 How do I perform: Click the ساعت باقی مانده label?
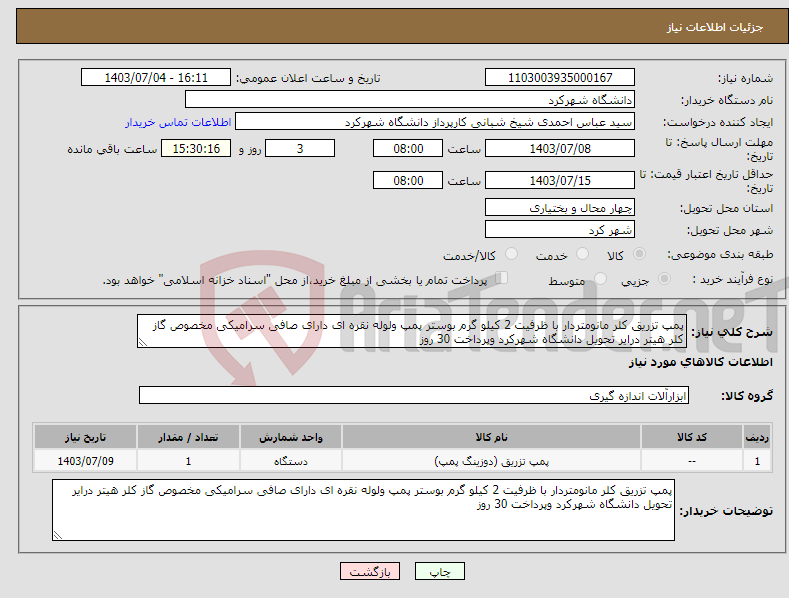tap(112, 149)
